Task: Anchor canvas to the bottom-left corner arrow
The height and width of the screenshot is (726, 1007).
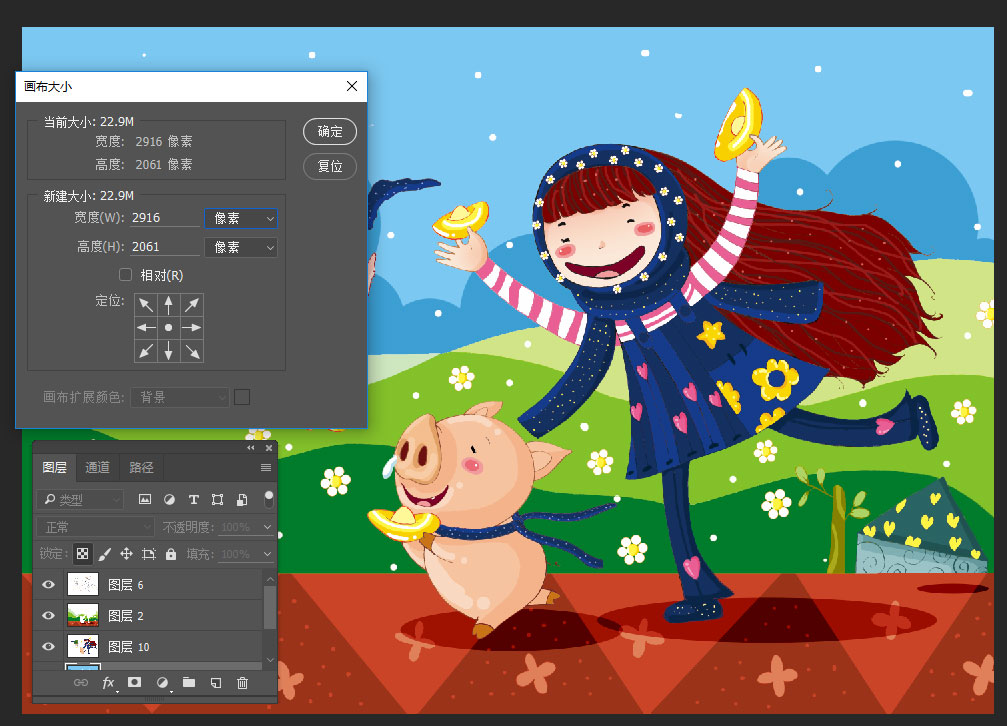Action: [x=146, y=351]
